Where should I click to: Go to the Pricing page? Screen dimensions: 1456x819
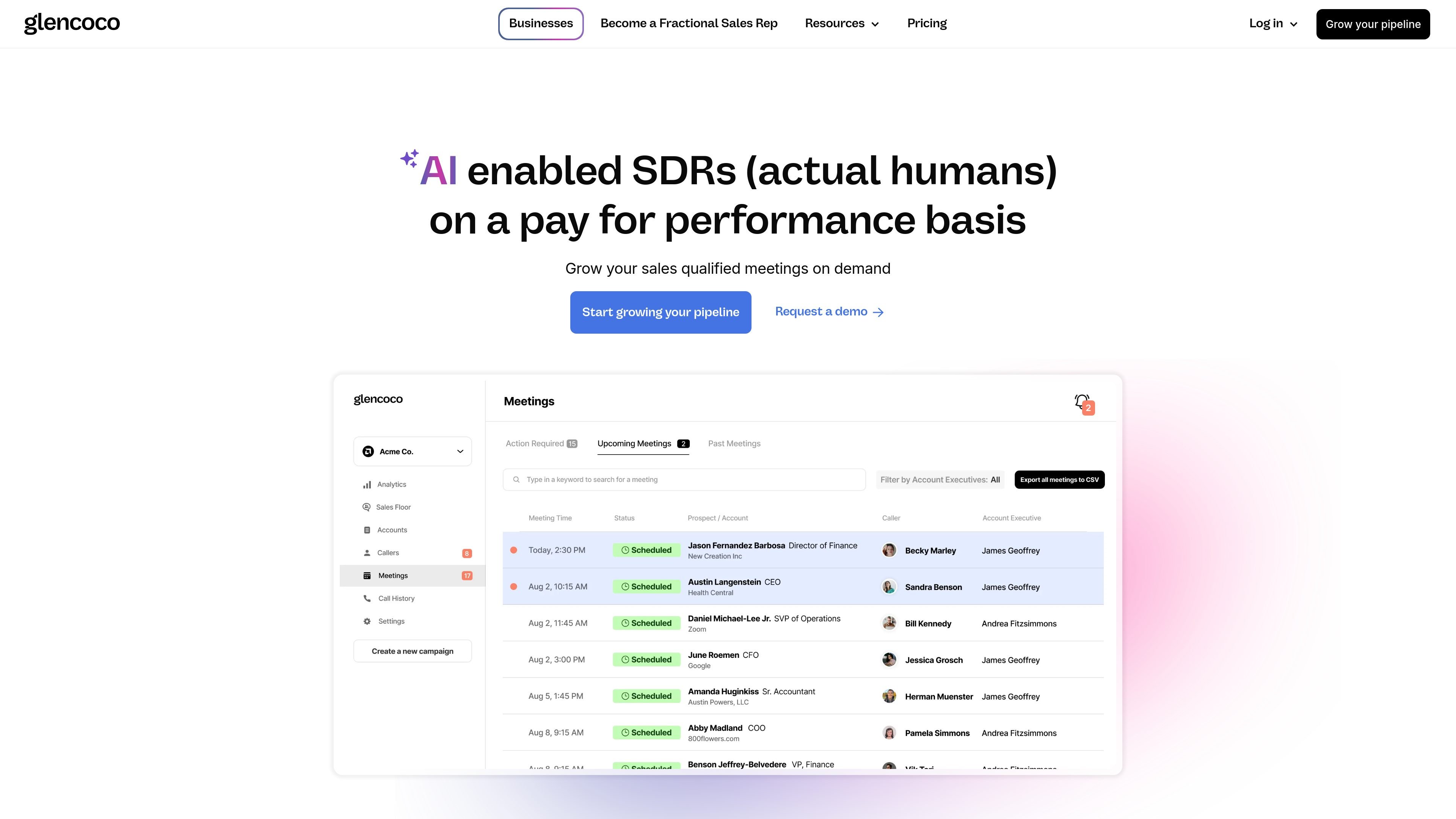tap(927, 23)
